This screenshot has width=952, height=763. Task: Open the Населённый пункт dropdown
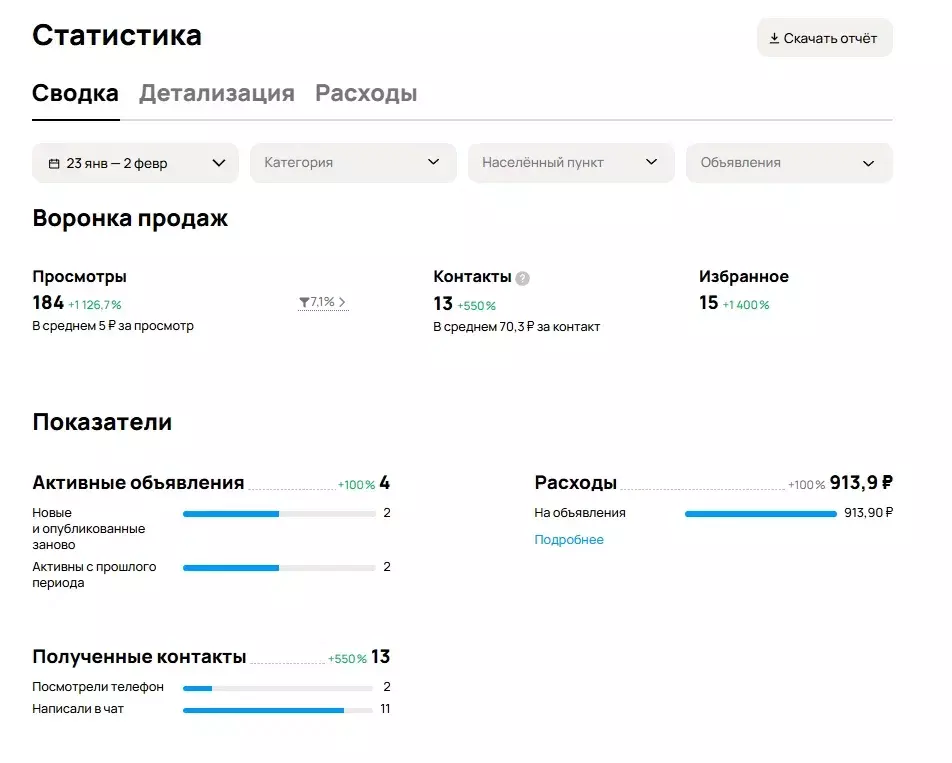point(571,163)
